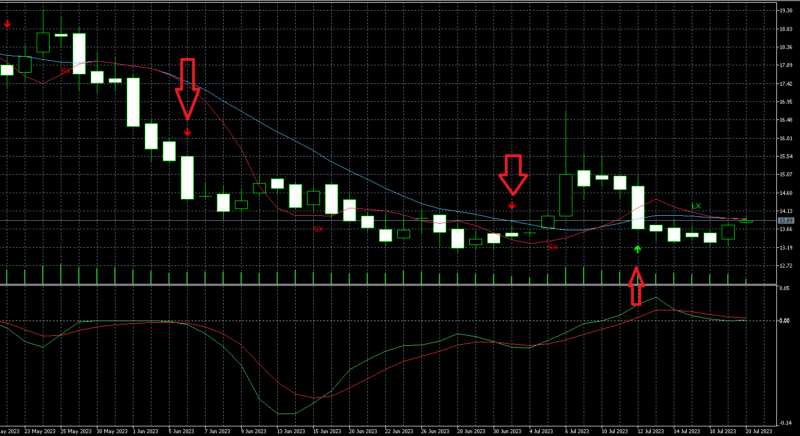800x436 pixels.
Task: Click the green LX signal label
Action: (x=695, y=205)
